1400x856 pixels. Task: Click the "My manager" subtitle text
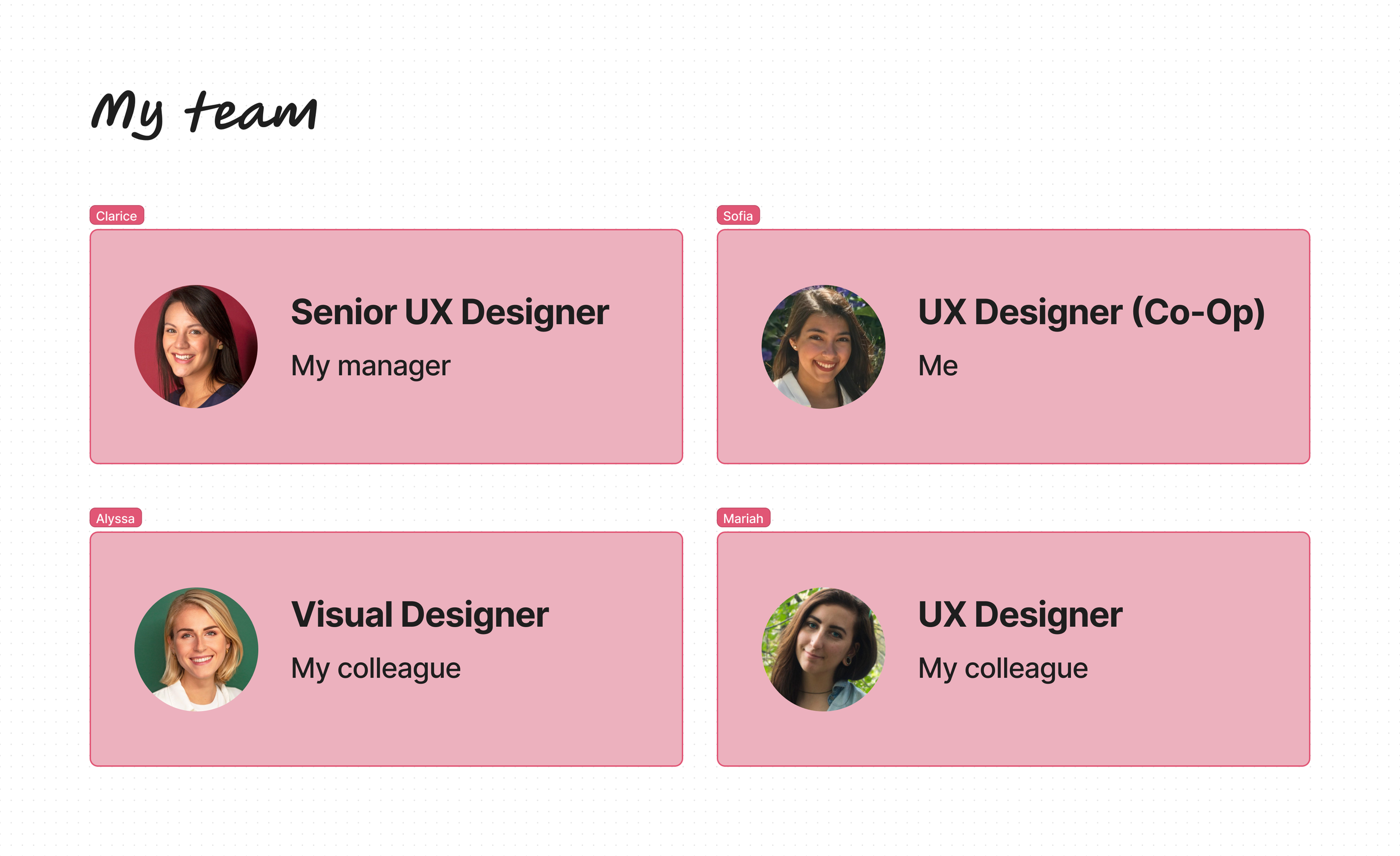pyautogui.click(x=371, y=365)
